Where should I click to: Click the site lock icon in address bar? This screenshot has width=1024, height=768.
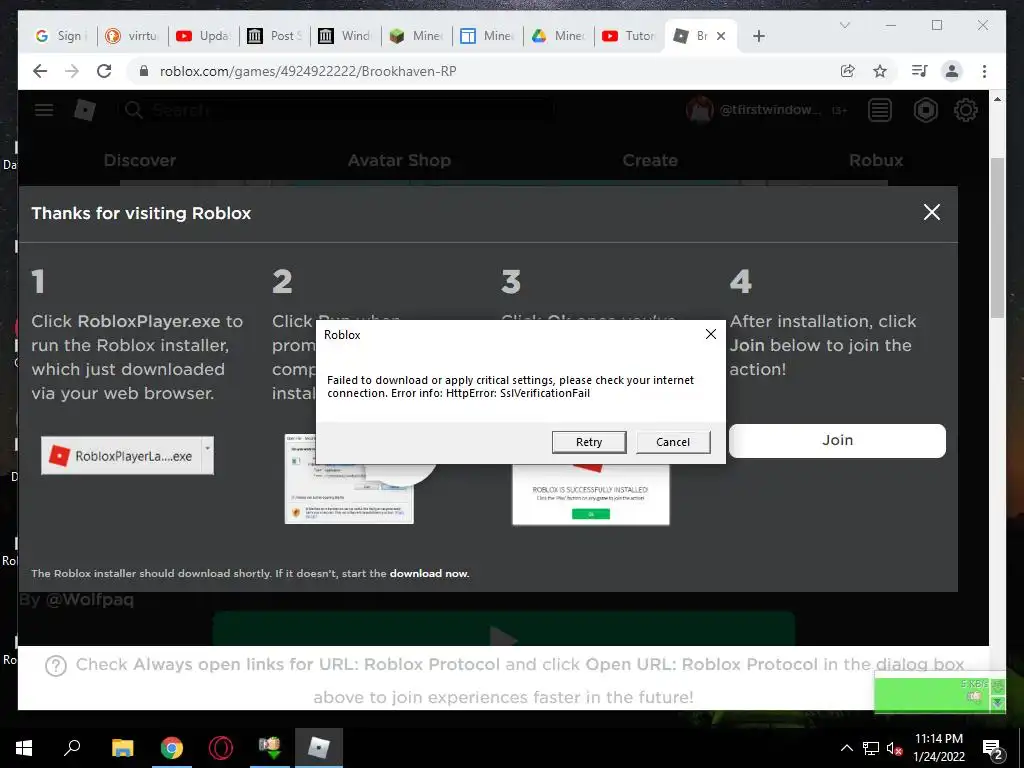point(144,71)
